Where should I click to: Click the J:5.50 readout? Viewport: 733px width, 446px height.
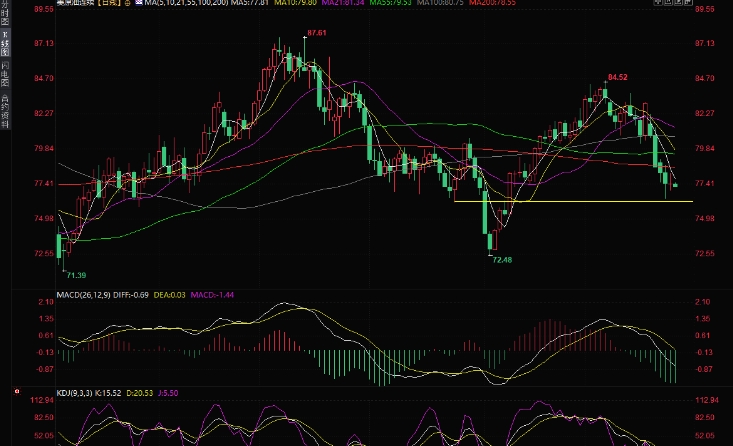point(168,393)
